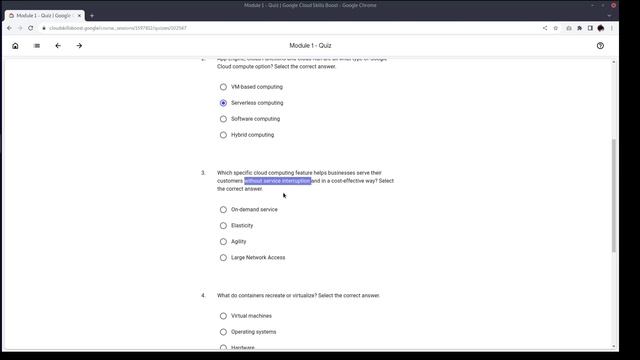Image resolution: width=640 pixels, height=360 pixels.
Task: Open the course outline menu icon
Action: point(37,46)
